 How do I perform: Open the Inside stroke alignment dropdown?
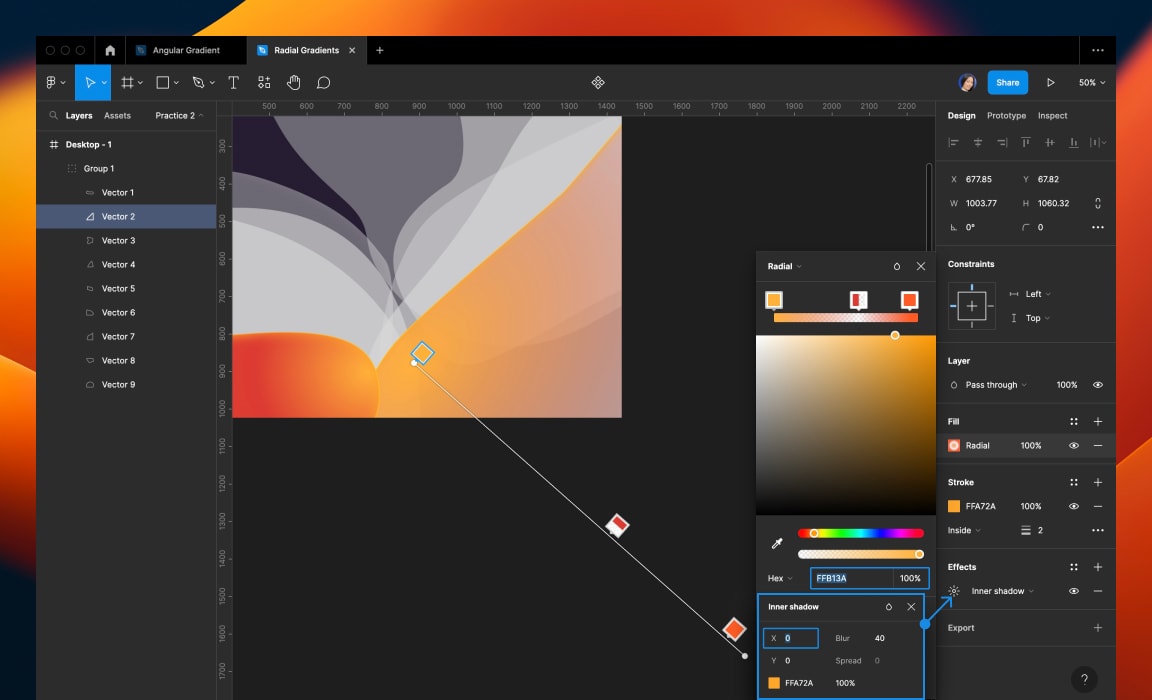[963, 530]
